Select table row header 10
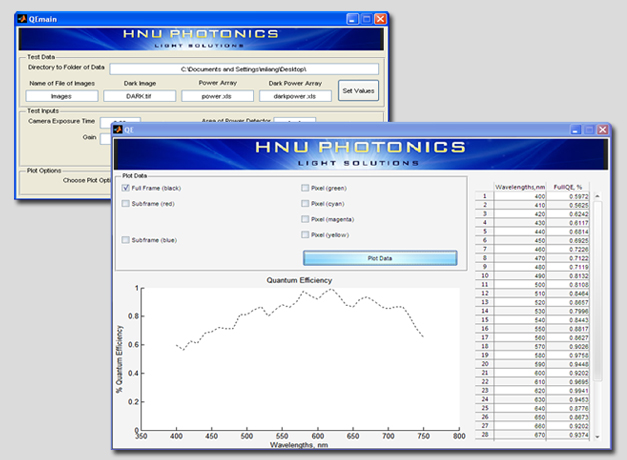The width and height of the screenshot is (627, 460). 485,276
